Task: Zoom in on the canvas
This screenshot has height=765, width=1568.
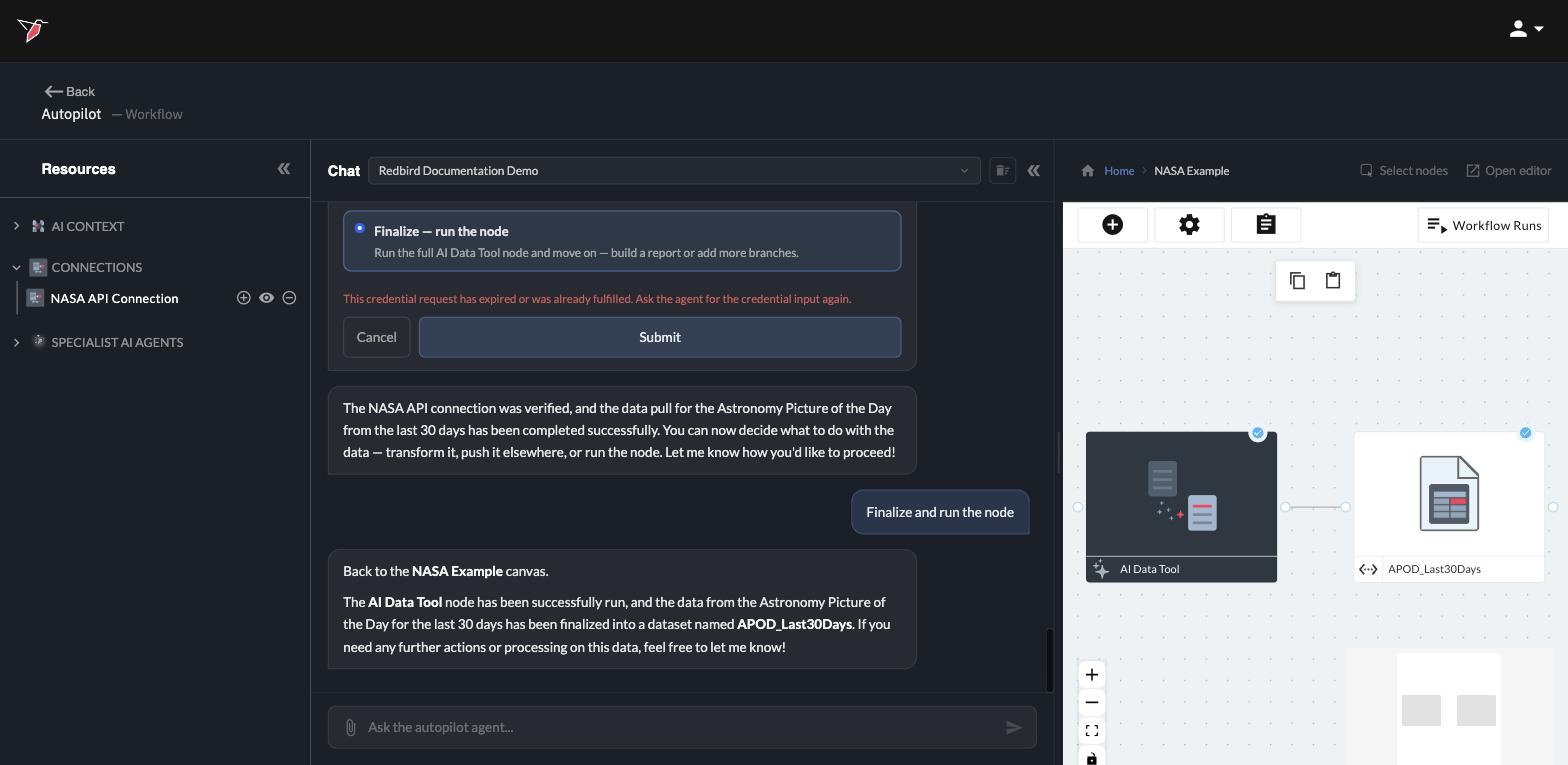Action: point(1092,675)
